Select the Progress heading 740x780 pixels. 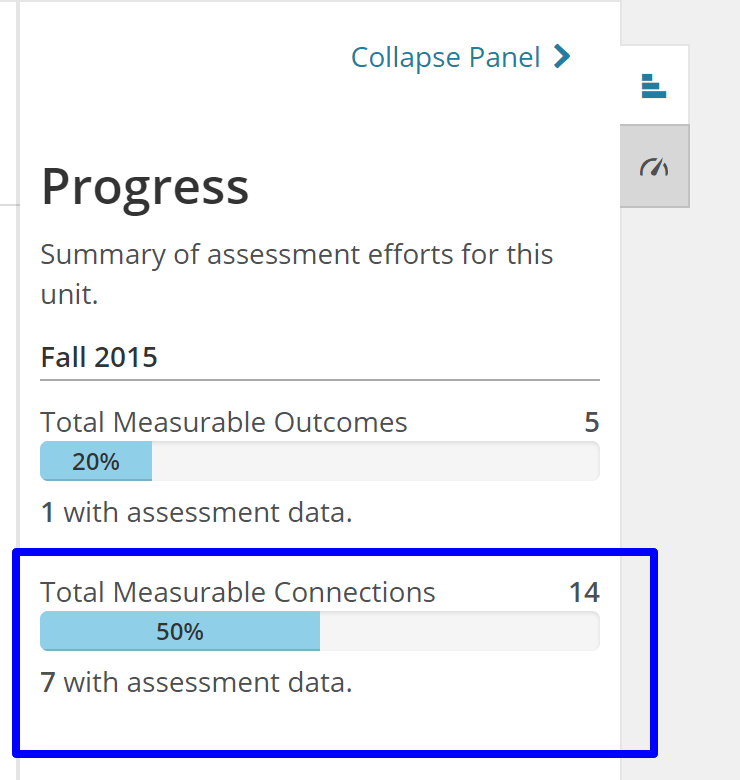(x=145, y=188)
